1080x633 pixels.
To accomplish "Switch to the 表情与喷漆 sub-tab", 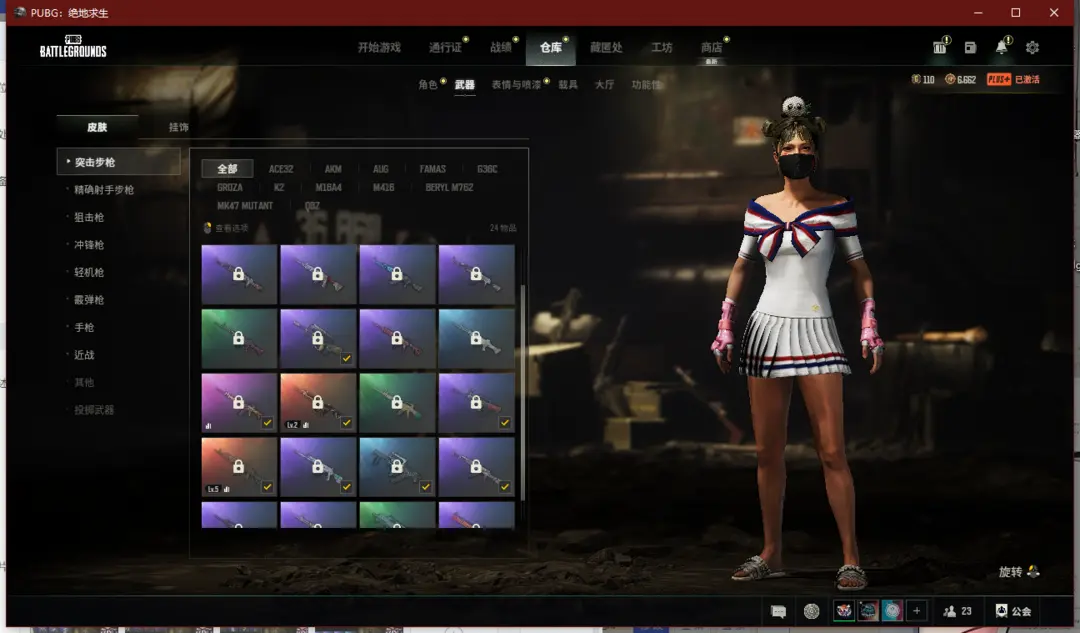I will (x=516, y=85).
